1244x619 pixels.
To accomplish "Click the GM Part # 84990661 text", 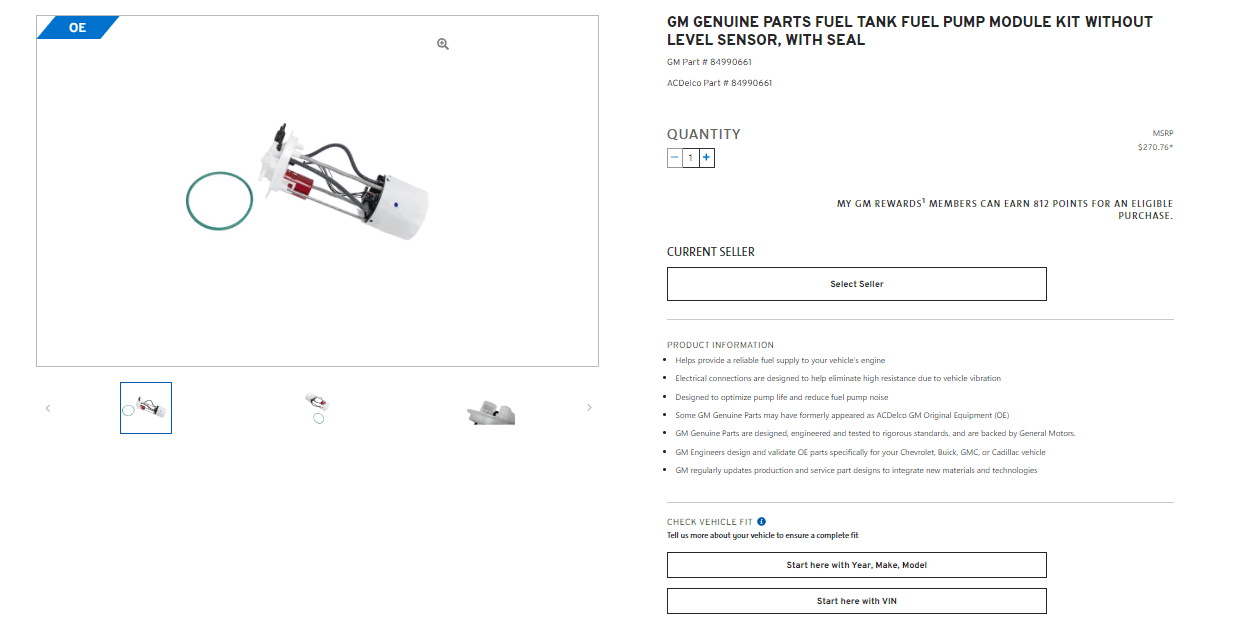I will [x=710, y=62].
